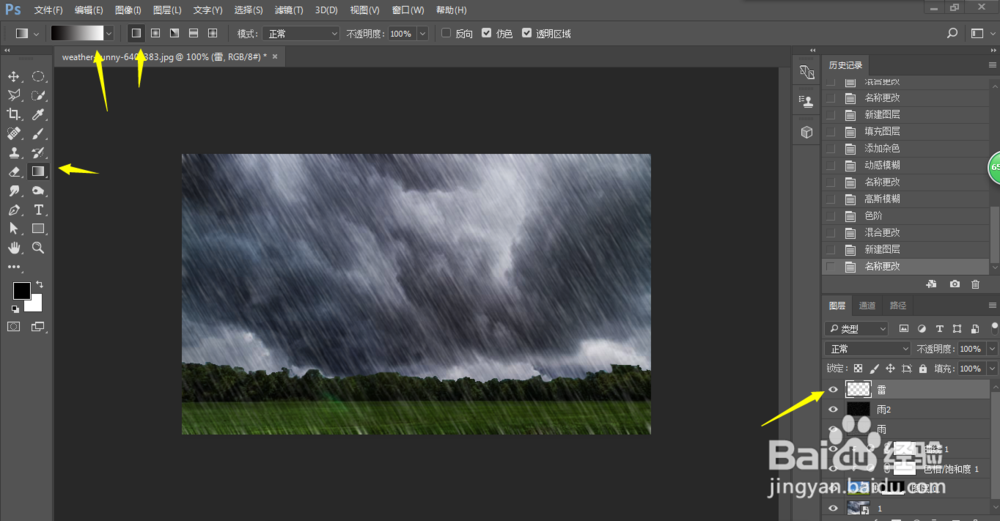The width and height of the screenshot is (1000, 521).
Task: Select the Horizontal Type tool
Action: pos(38,210)
